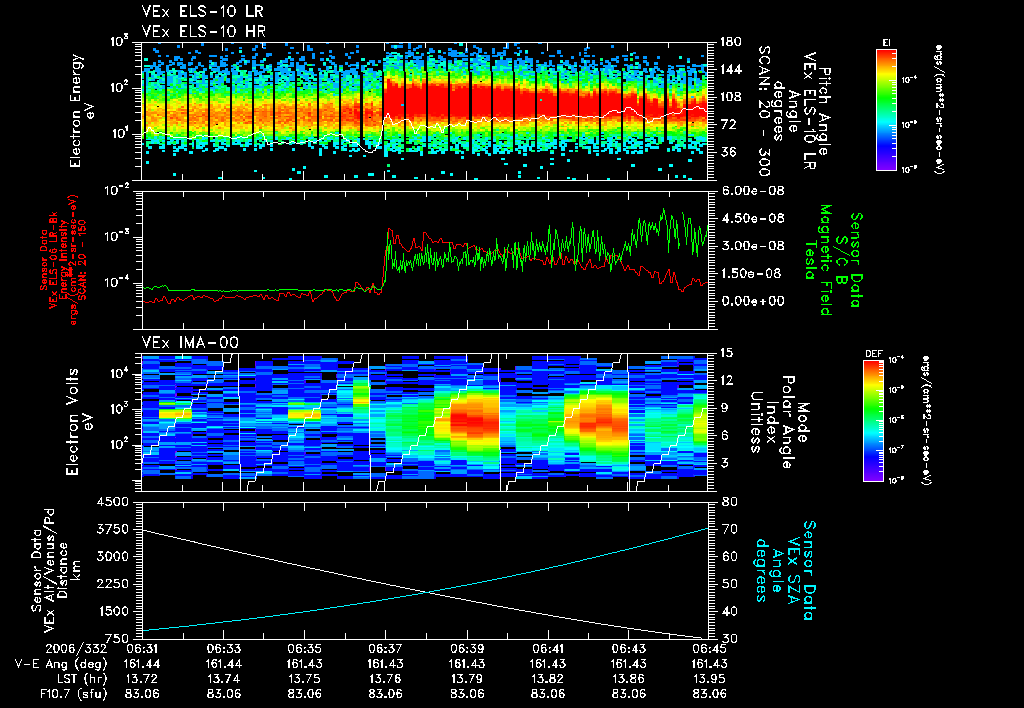Click the pitch angle tick value 180
Screen dimensions: 1024x708
point(731,42)
